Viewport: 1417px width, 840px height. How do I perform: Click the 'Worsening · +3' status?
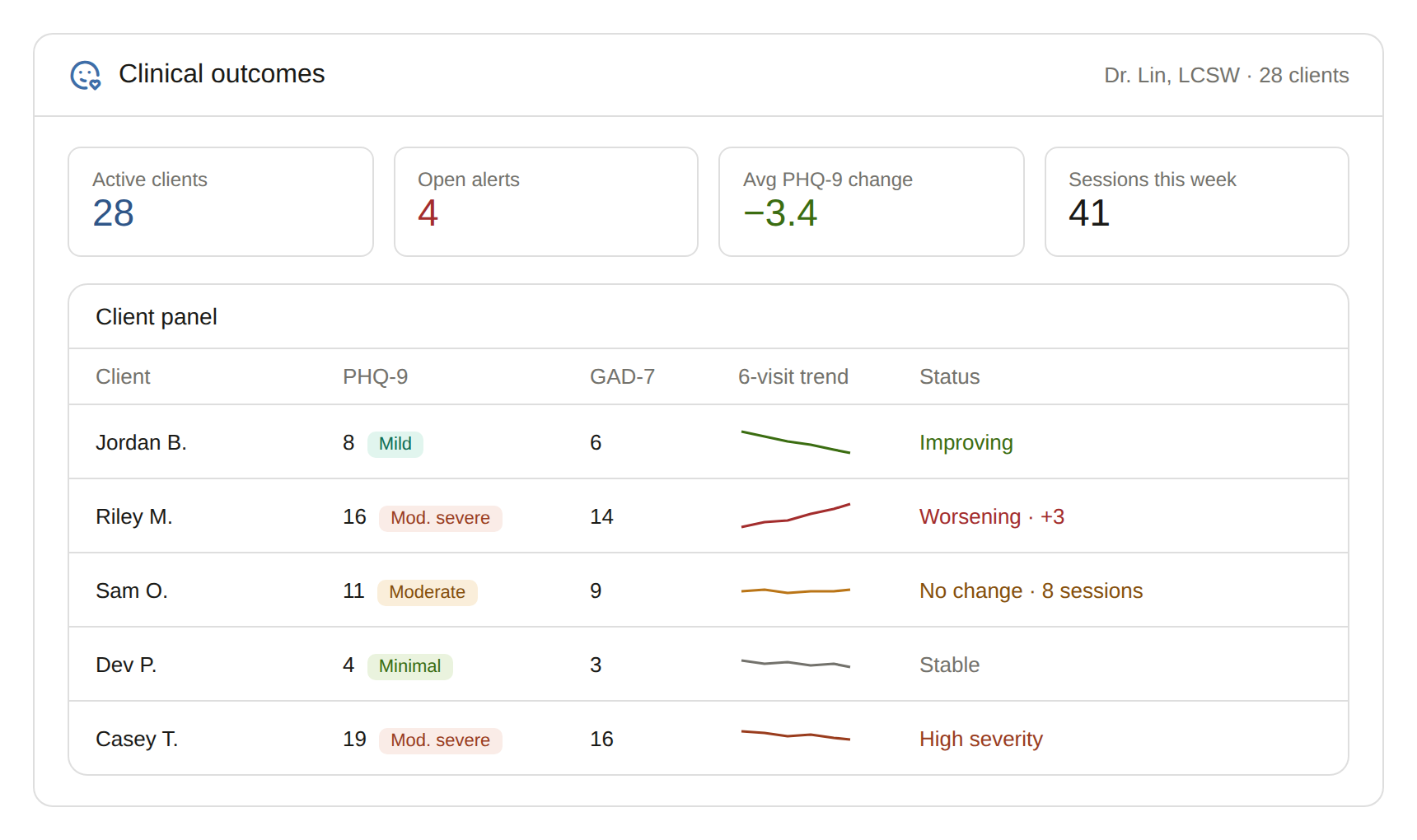click(x=992, y=516)
